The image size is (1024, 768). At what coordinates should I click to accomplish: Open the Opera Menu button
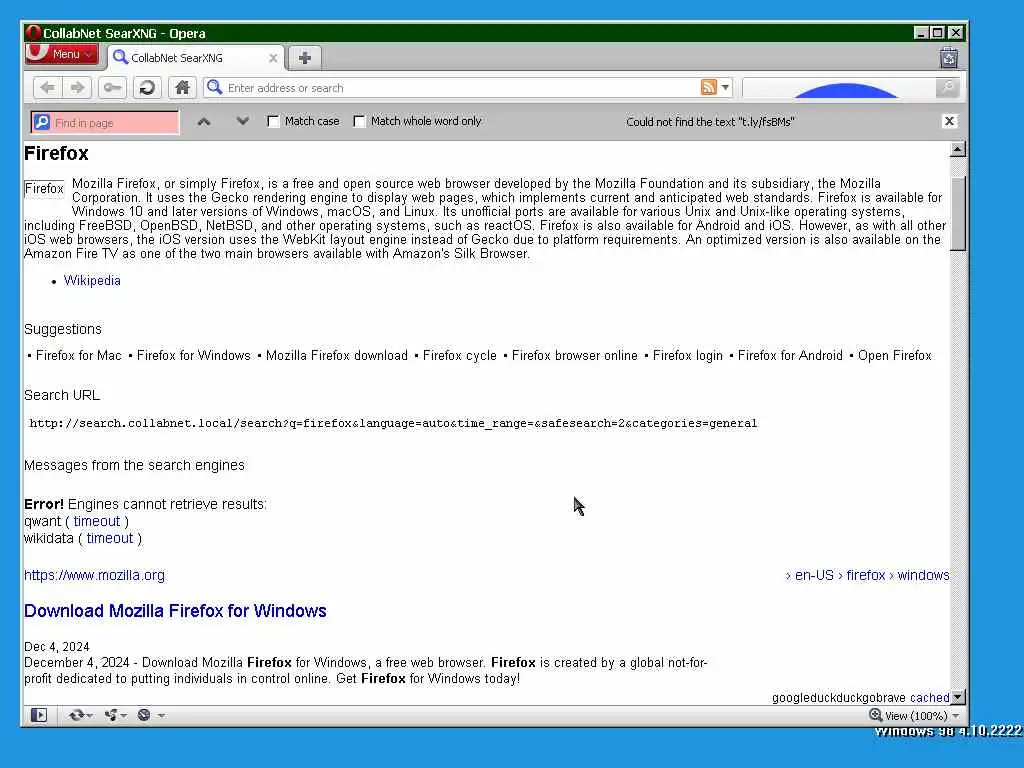click(x=61, y=54)
